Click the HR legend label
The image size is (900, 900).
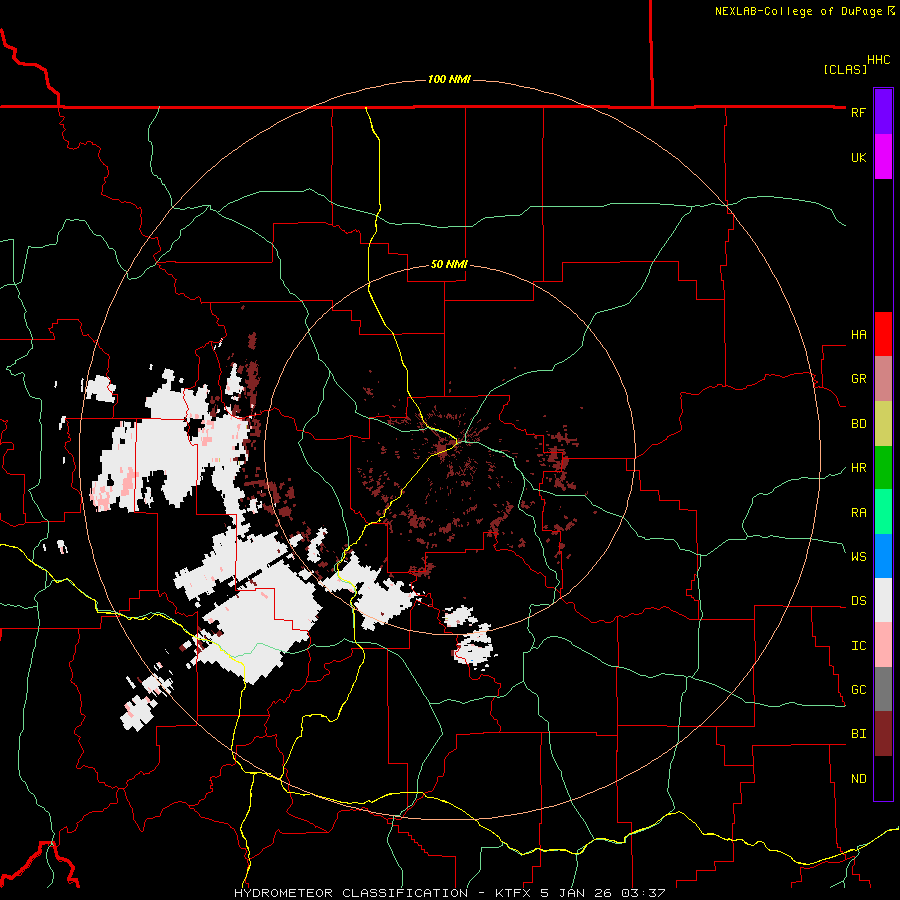(858, 468)
